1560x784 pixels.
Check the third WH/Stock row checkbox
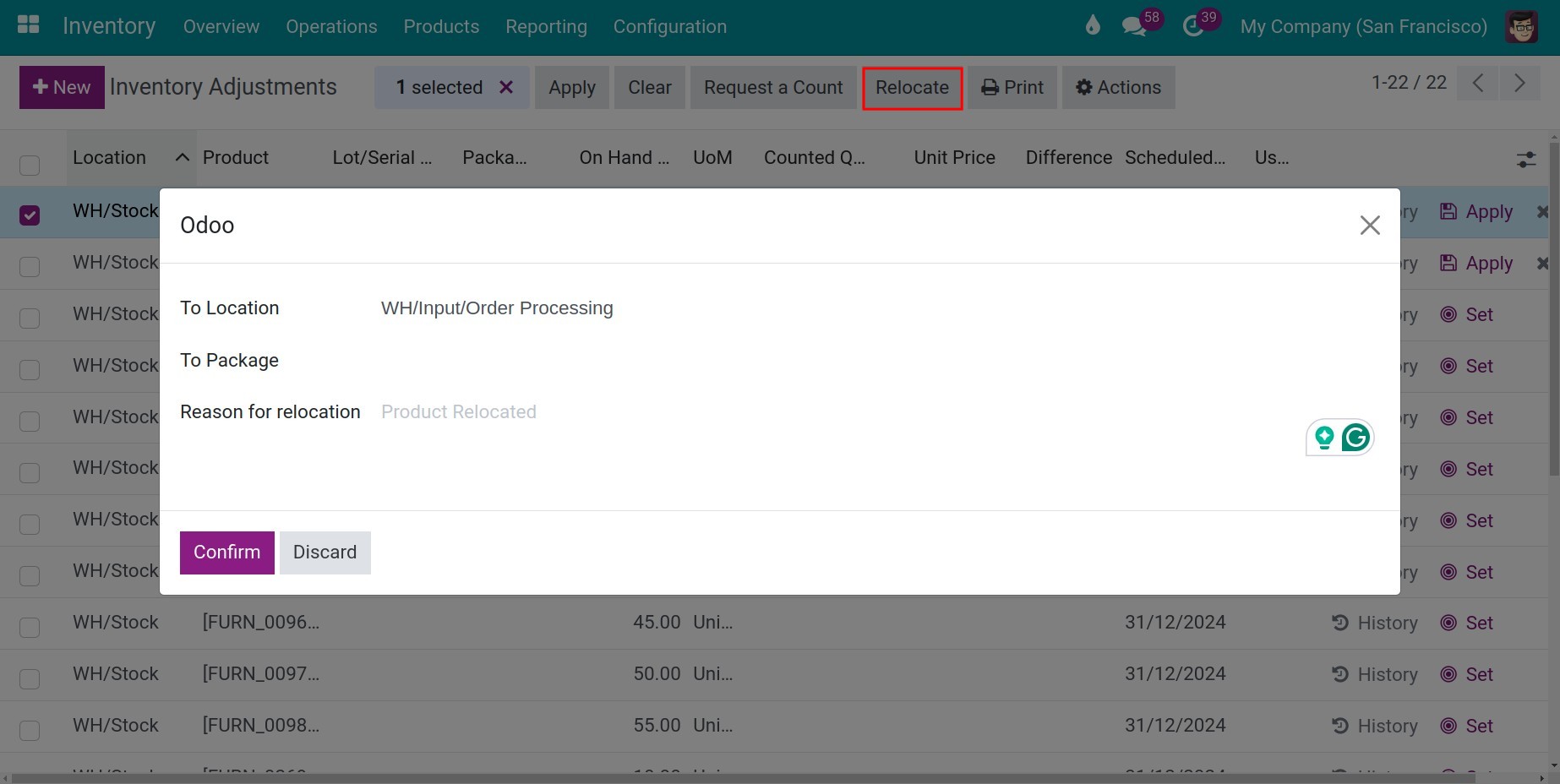coord(30,318)
